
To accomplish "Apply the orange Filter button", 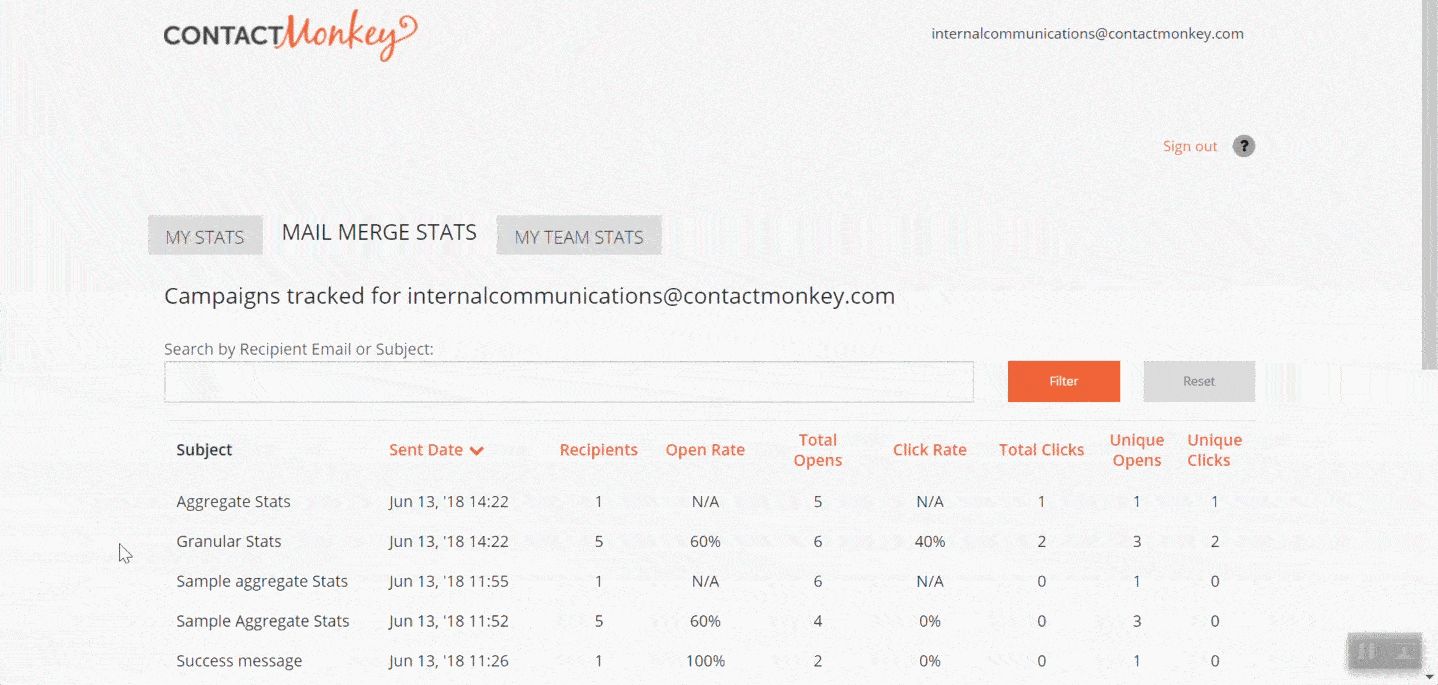I will click(x=1064, y=381).
